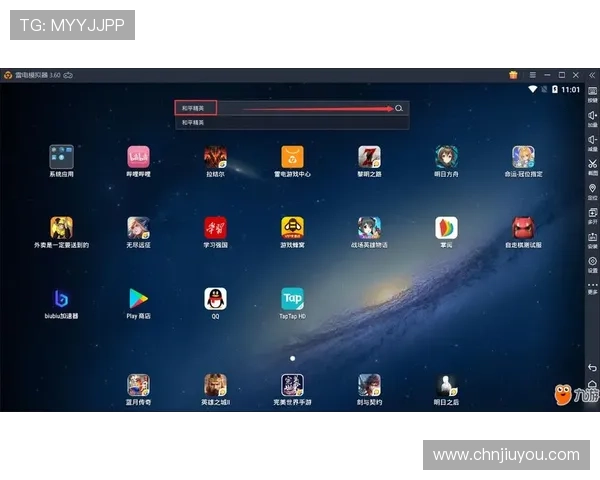Launch the QQ penguin app
The width and height of the screenshot is (600, 480).
[x=215, y=298]
